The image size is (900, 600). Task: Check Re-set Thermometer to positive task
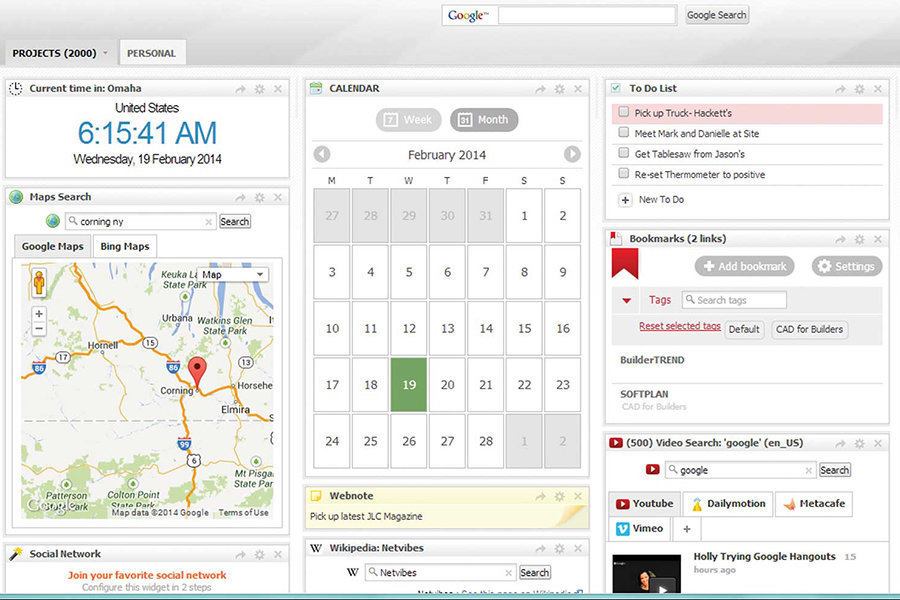(x=626, y=173)
